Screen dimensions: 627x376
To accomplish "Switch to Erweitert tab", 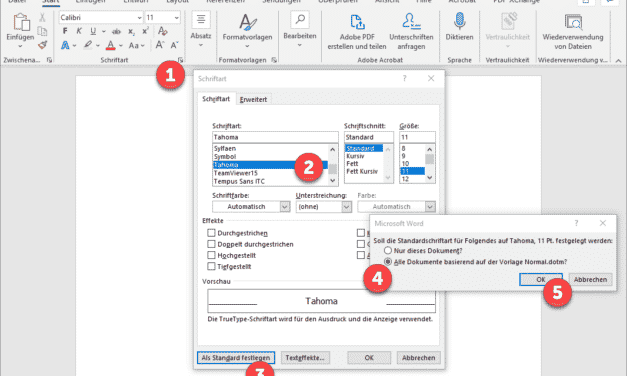I will pos(253,100).
